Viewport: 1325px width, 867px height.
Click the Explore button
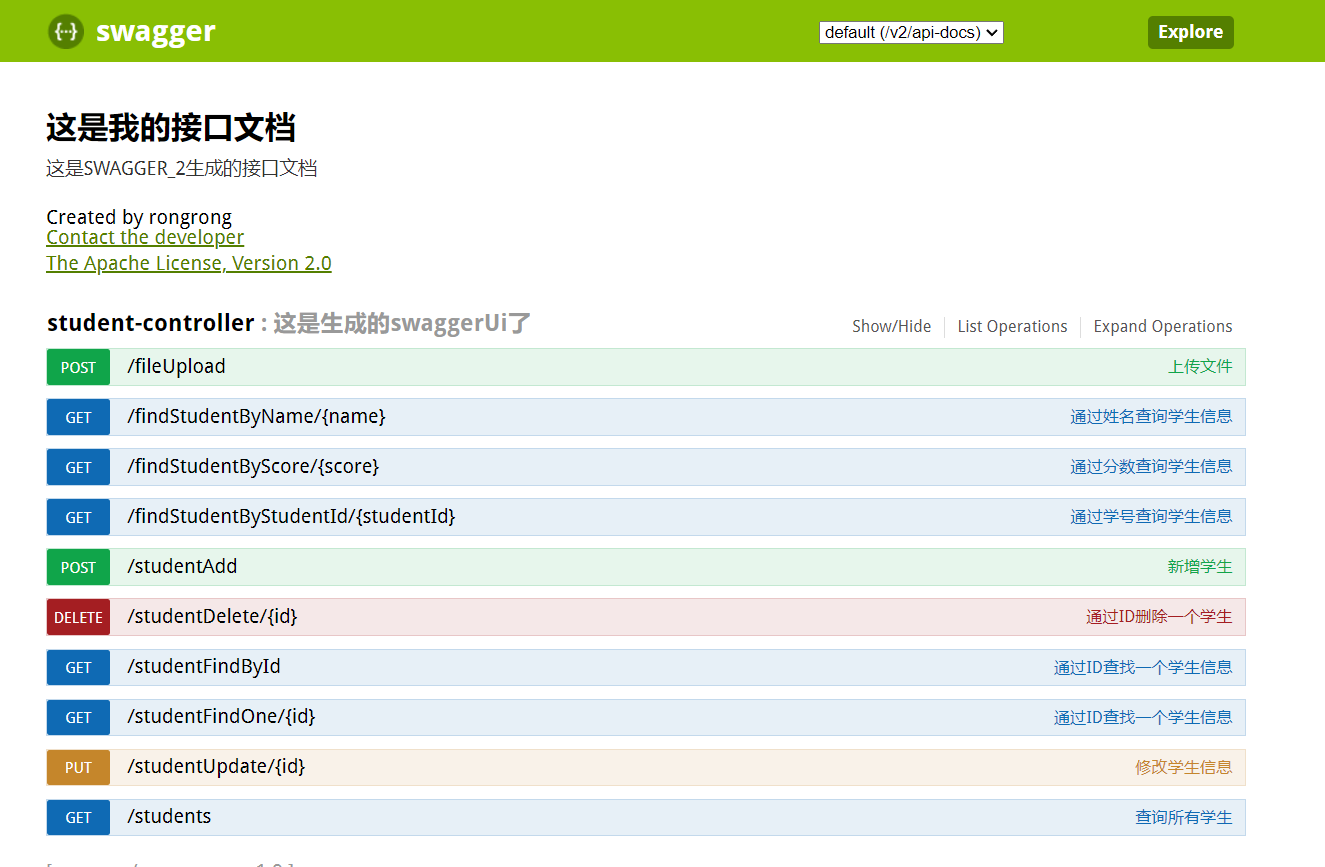pos(1190,32)
